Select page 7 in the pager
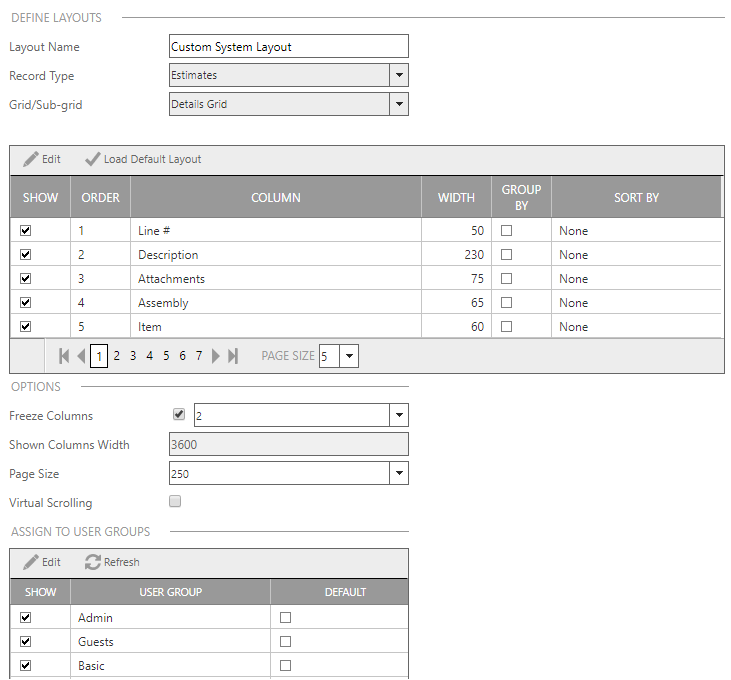 (199, 356)
